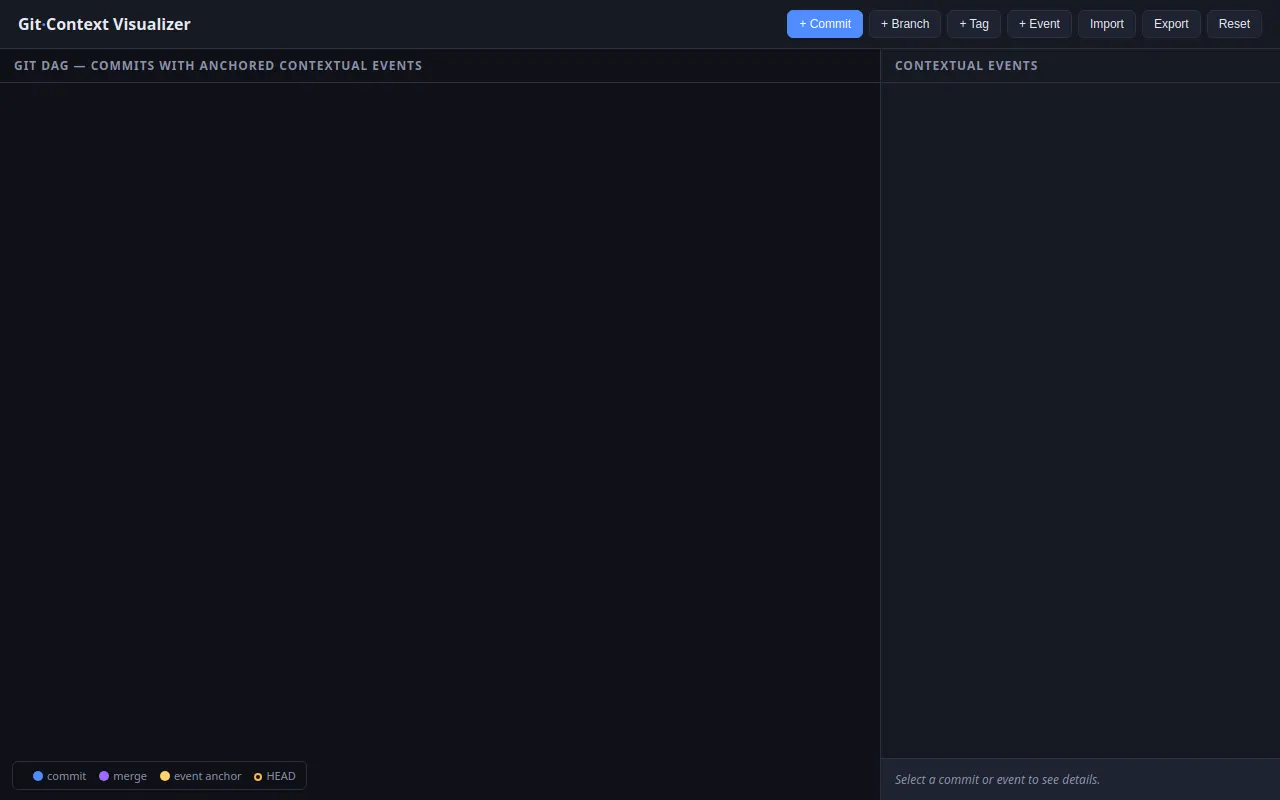Click the 'event anchor' legend label

coord(208,776)
